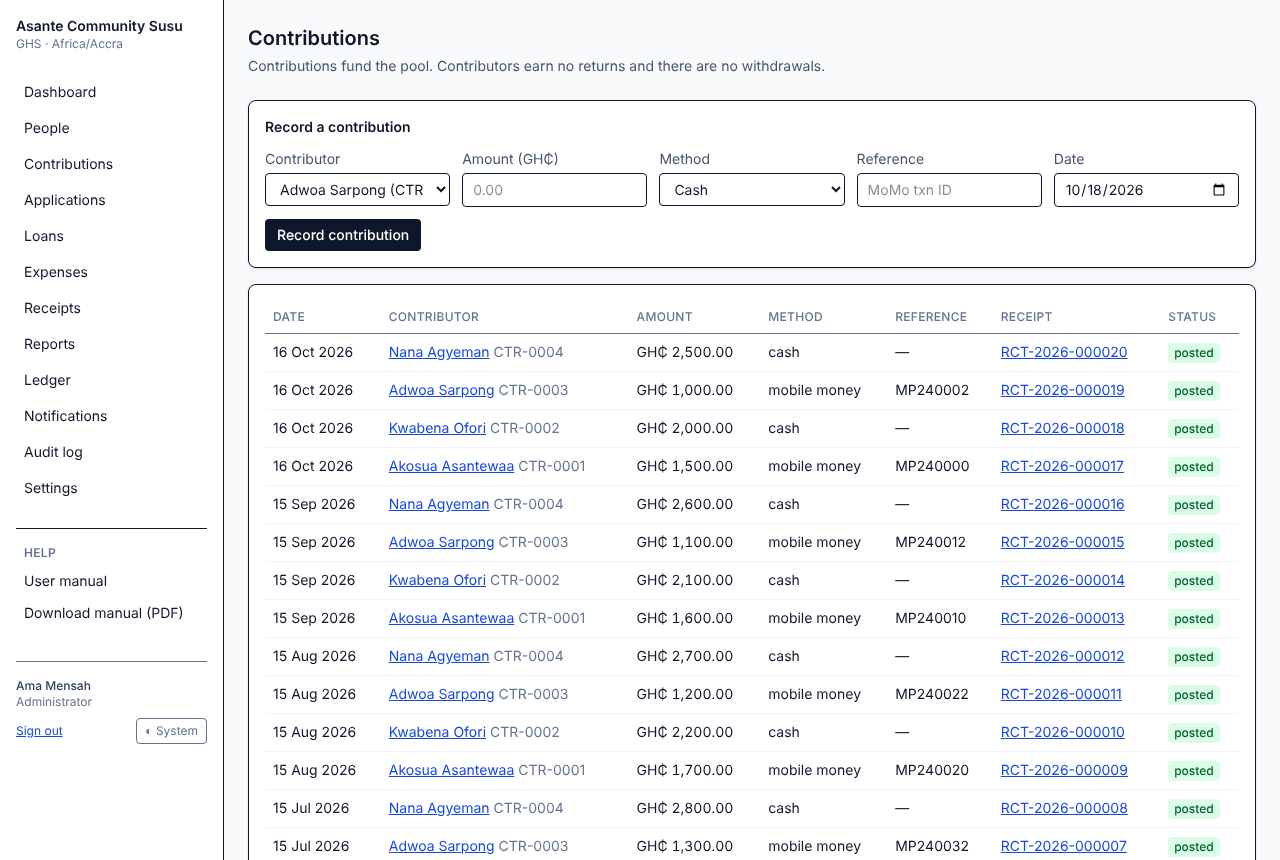
Task: Open Akosua Asantewaa on the MP240000 row
Action: [x=451, y=466]
